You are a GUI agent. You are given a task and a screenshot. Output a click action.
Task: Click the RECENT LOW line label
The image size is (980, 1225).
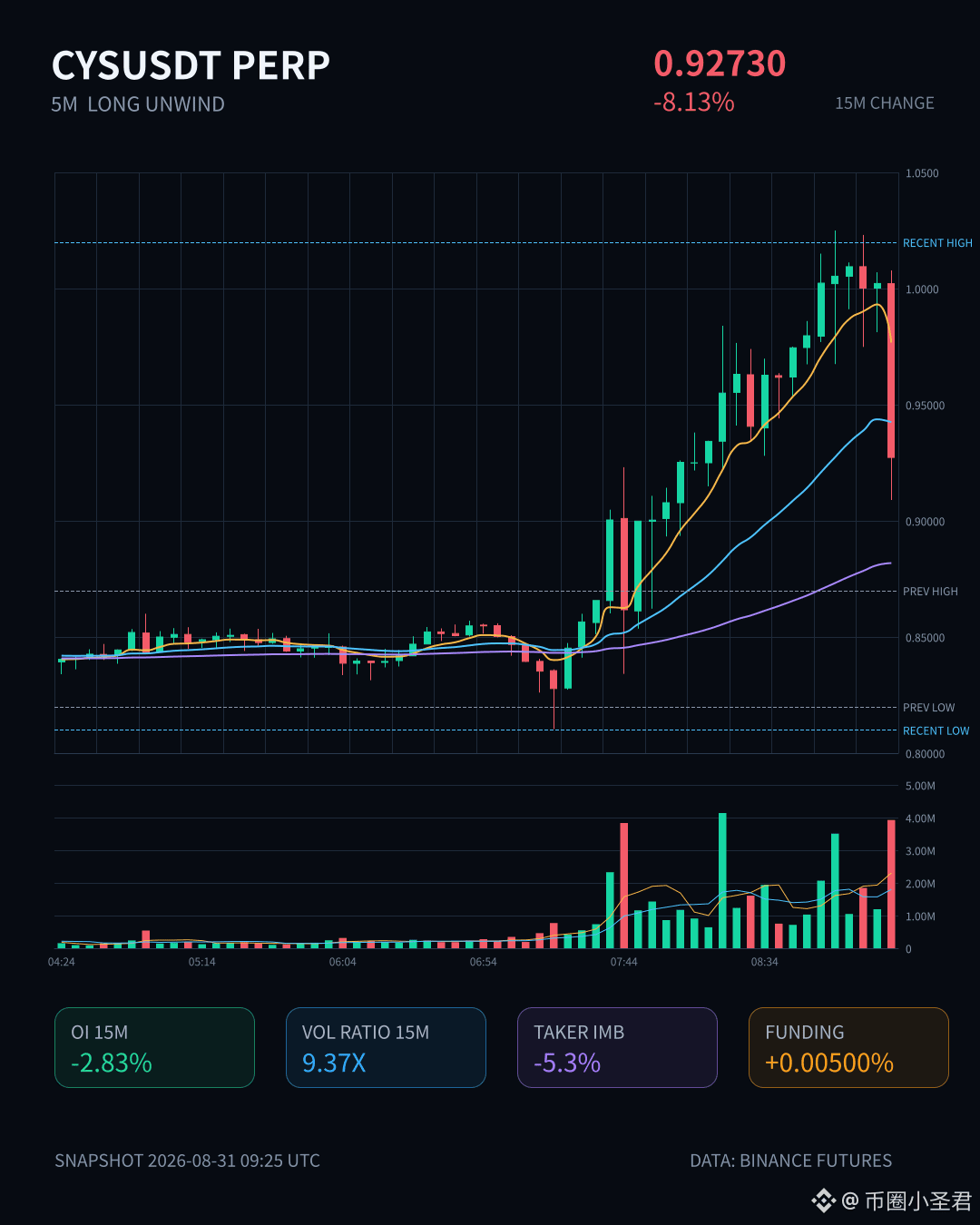coord(936,730)
